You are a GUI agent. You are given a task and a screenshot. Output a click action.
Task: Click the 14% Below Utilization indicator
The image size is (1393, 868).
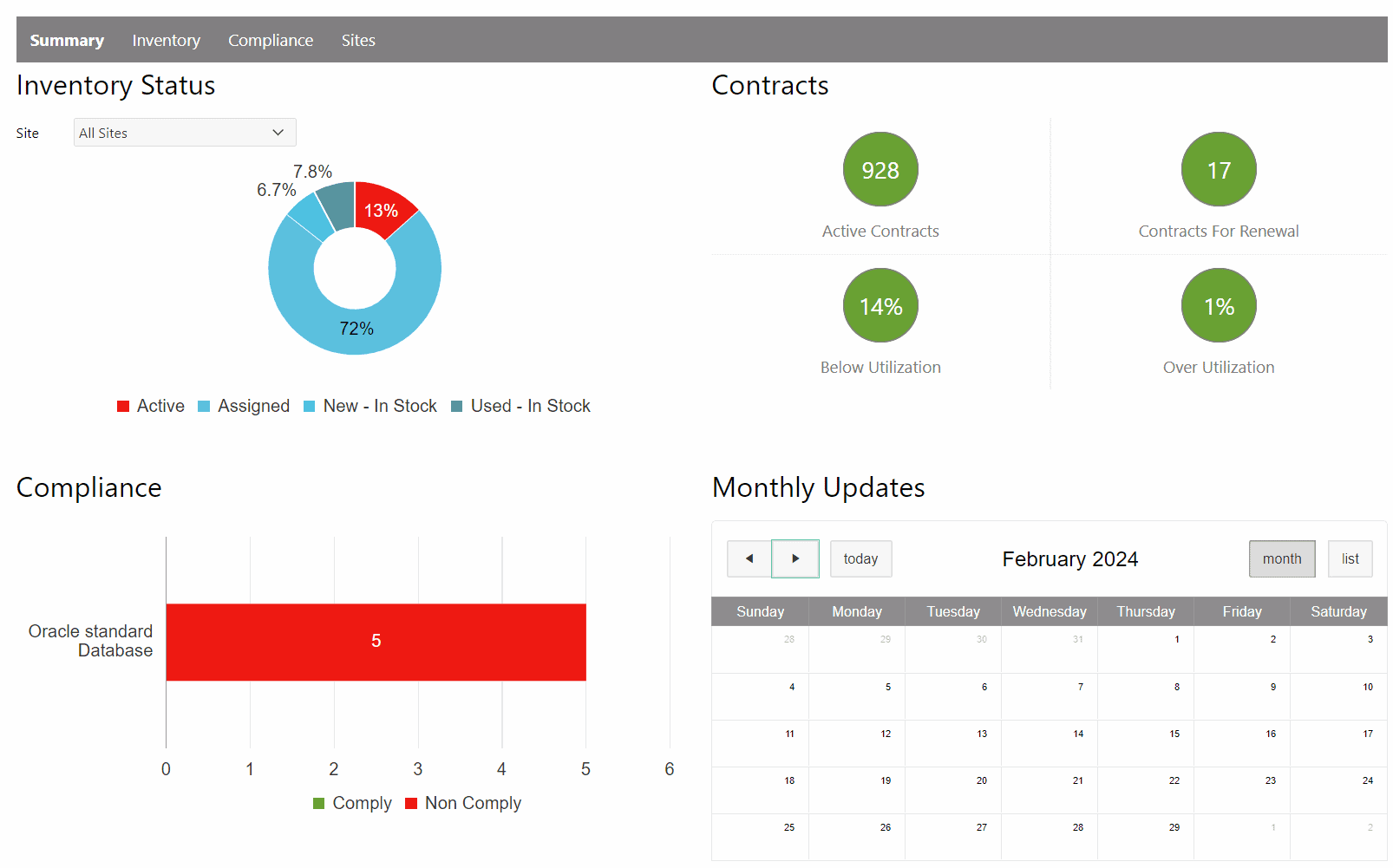tap(880, 305)
